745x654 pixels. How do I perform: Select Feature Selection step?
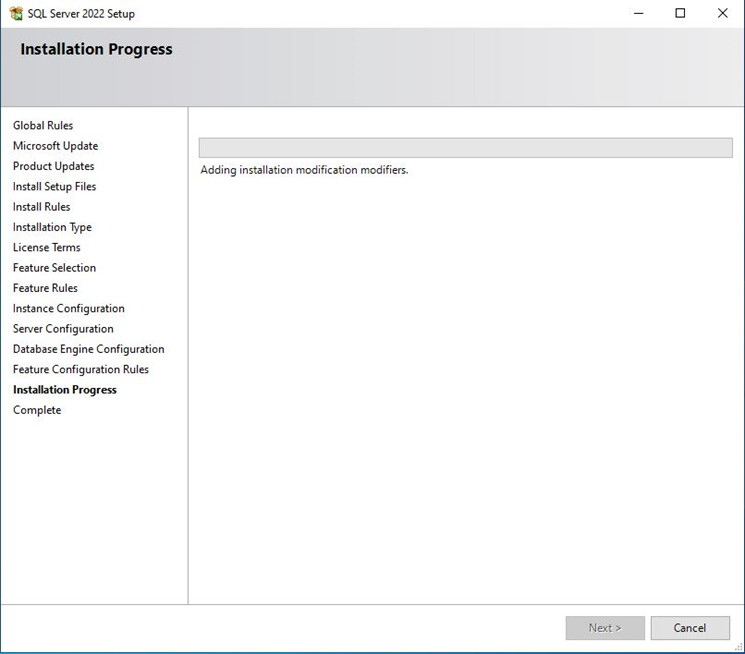55,268
